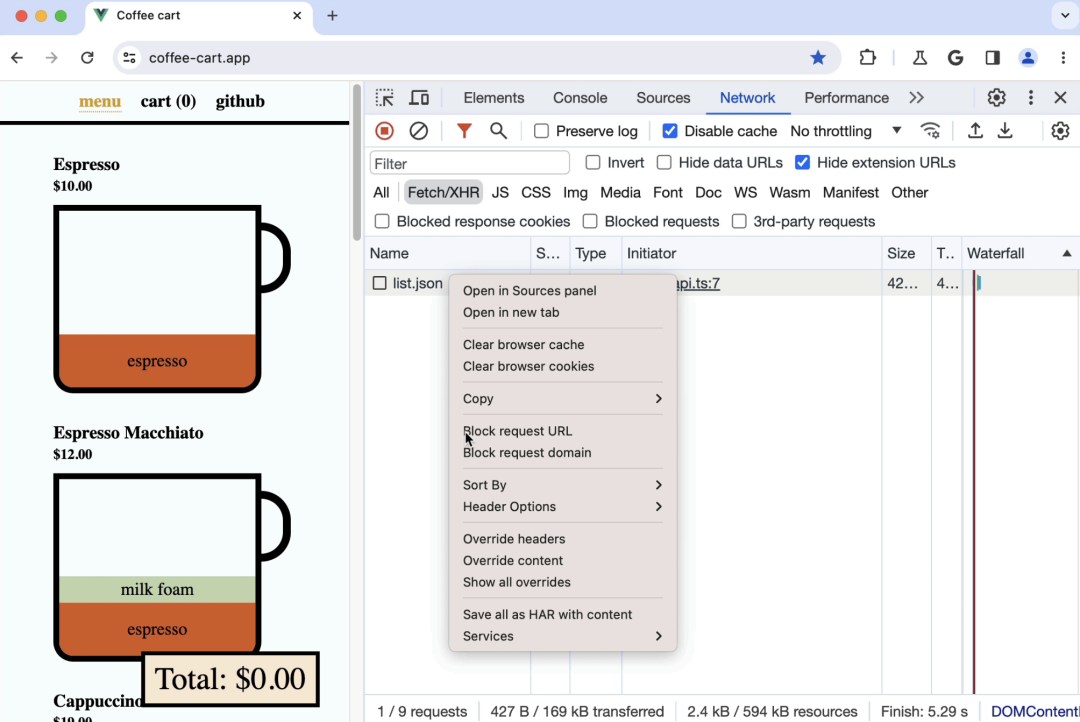Import HAR file upload arrow
1080x722 pixels.
(975, 131)
